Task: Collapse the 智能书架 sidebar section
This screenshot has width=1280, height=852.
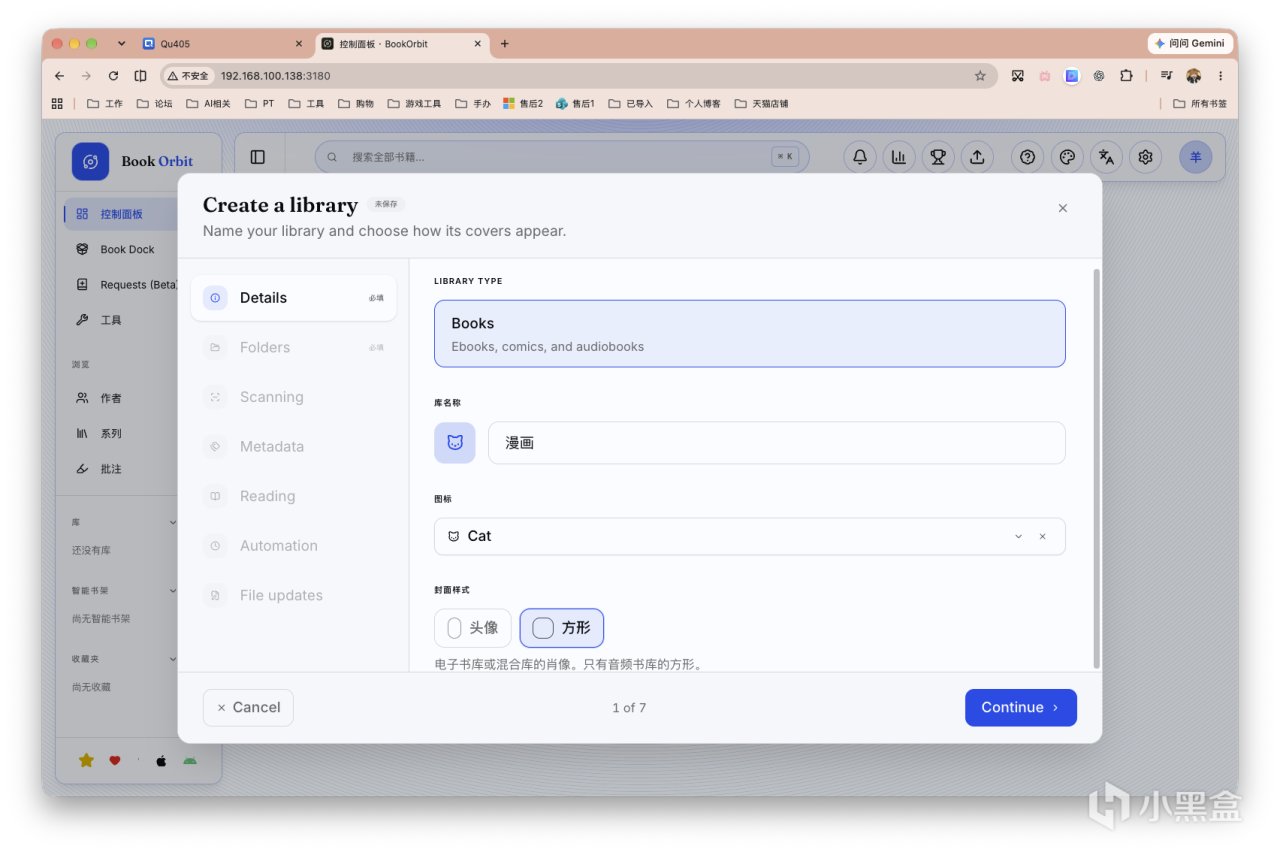Action: [x=173, y=591]
